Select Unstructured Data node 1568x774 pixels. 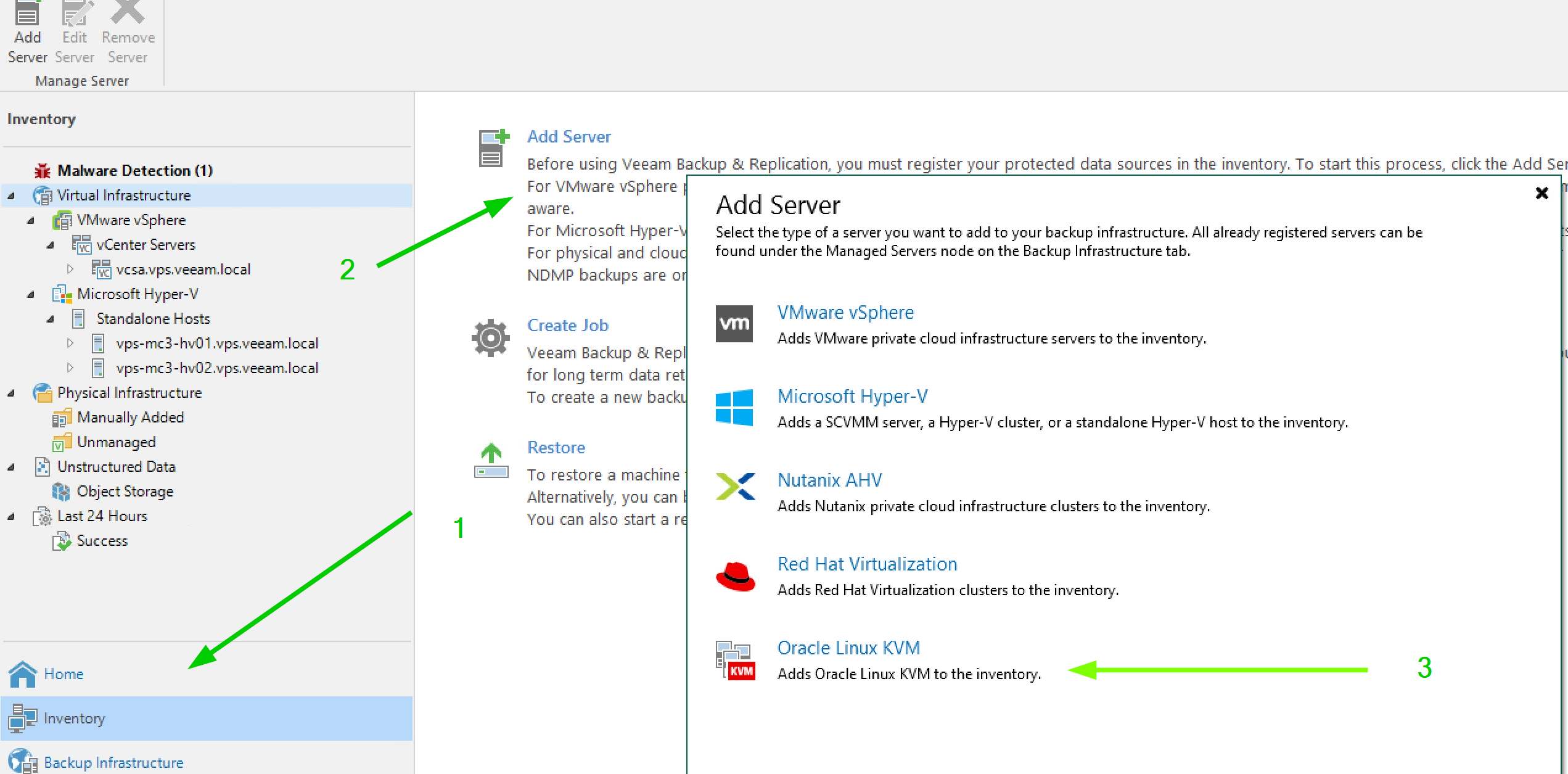pos(117,467)
